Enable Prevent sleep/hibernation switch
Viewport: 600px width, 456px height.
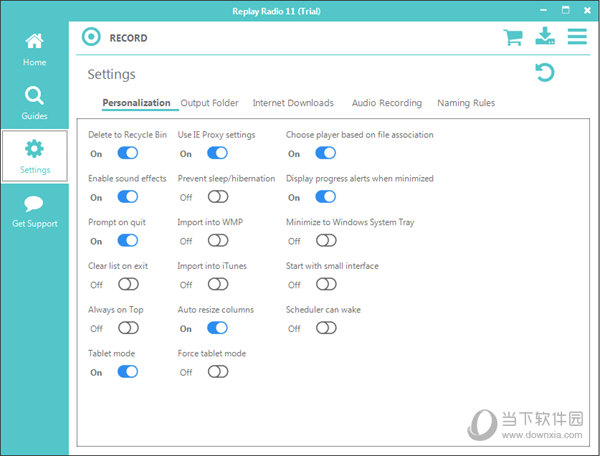point(218,197)
